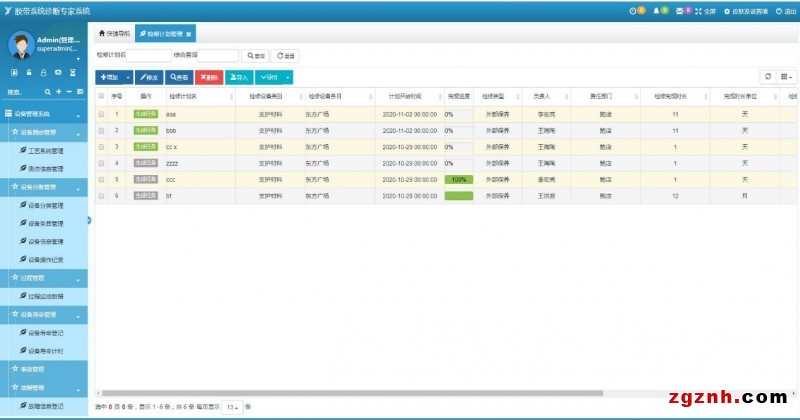This screenshot has width=800, height=420.
Task: Click the red 删除 delete button
Action: [209, 76]
